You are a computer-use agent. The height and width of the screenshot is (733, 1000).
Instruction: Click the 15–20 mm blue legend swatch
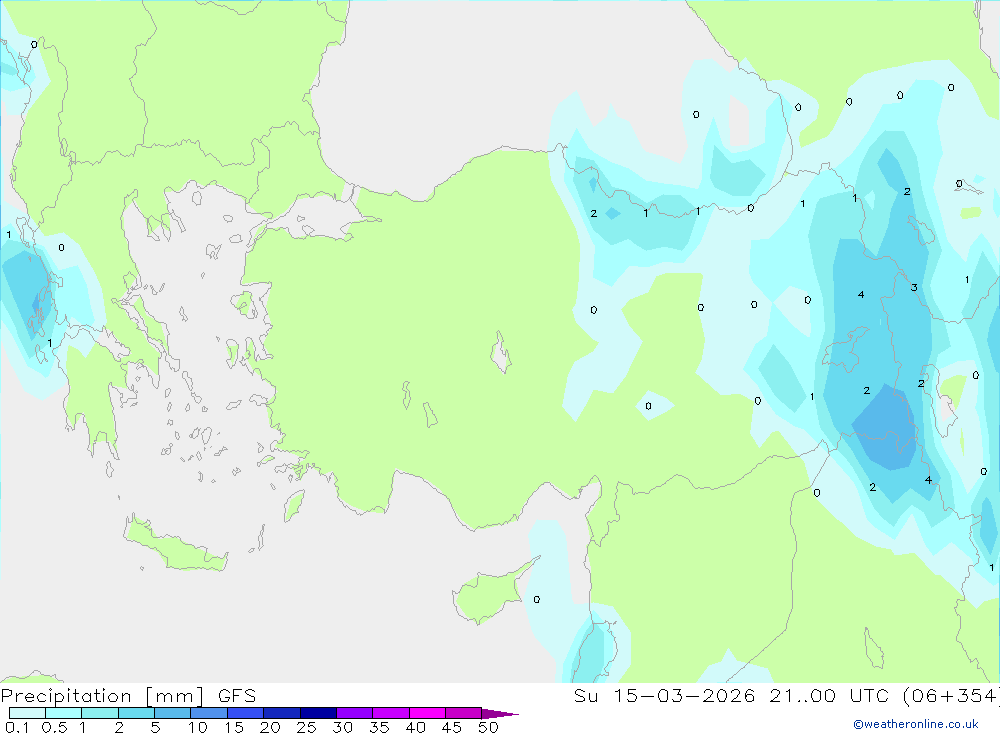pos(246,713)
